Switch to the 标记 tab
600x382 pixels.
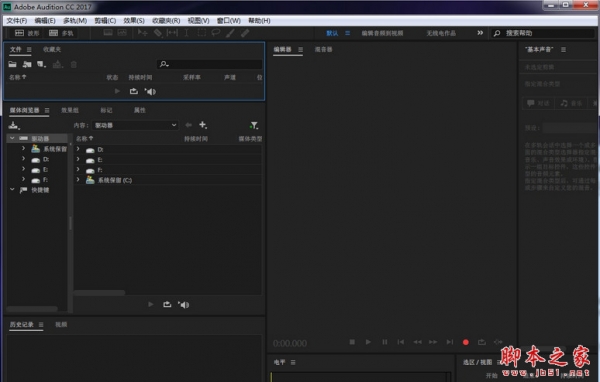106,110
